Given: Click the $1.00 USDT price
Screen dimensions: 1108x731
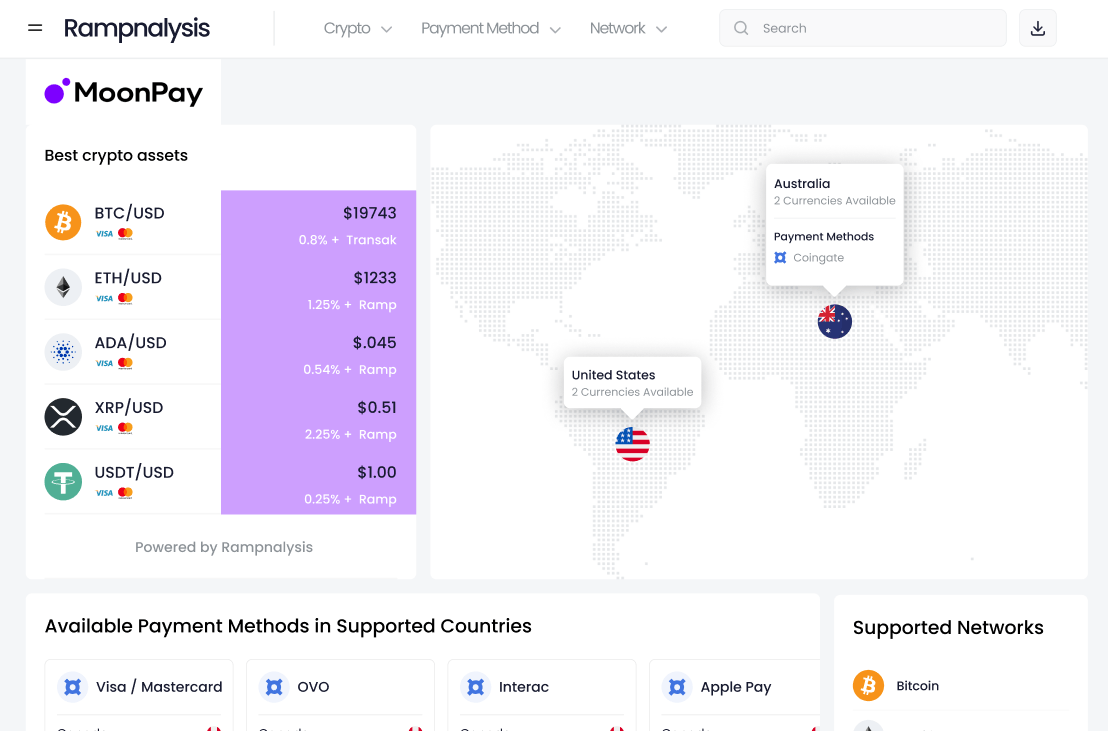Looking at the screenshot, I should click(377, 472).
